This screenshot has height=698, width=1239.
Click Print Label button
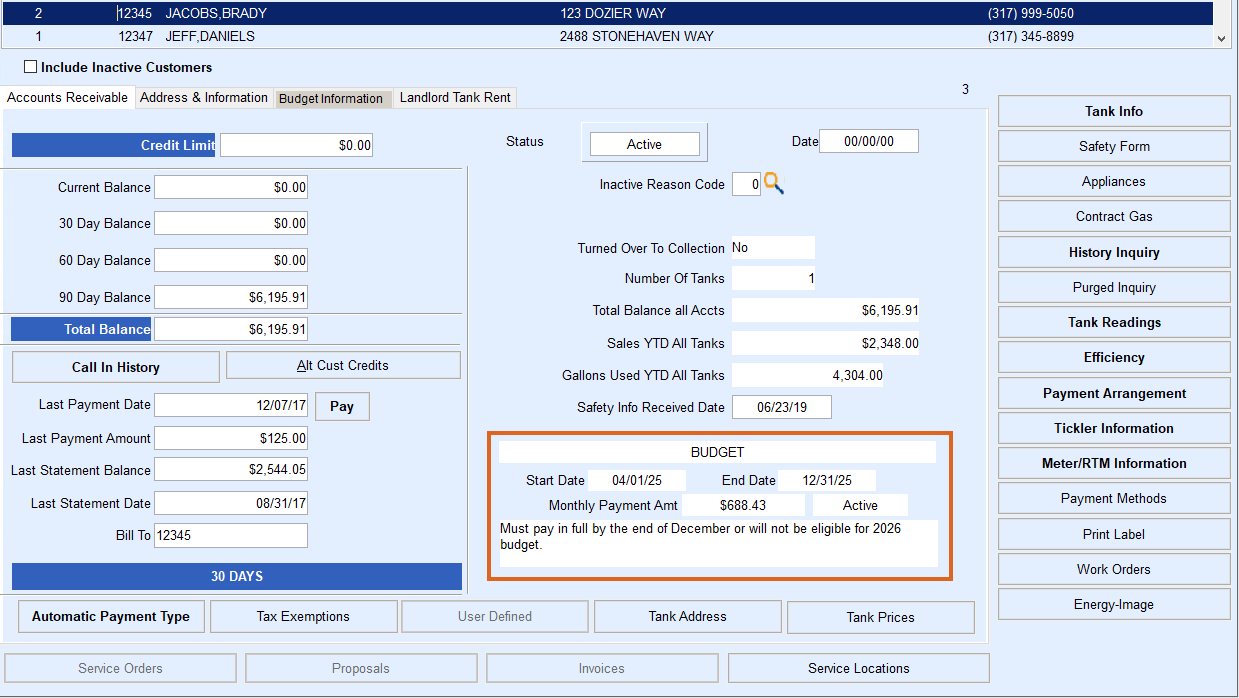click(x=1114, y=534)
